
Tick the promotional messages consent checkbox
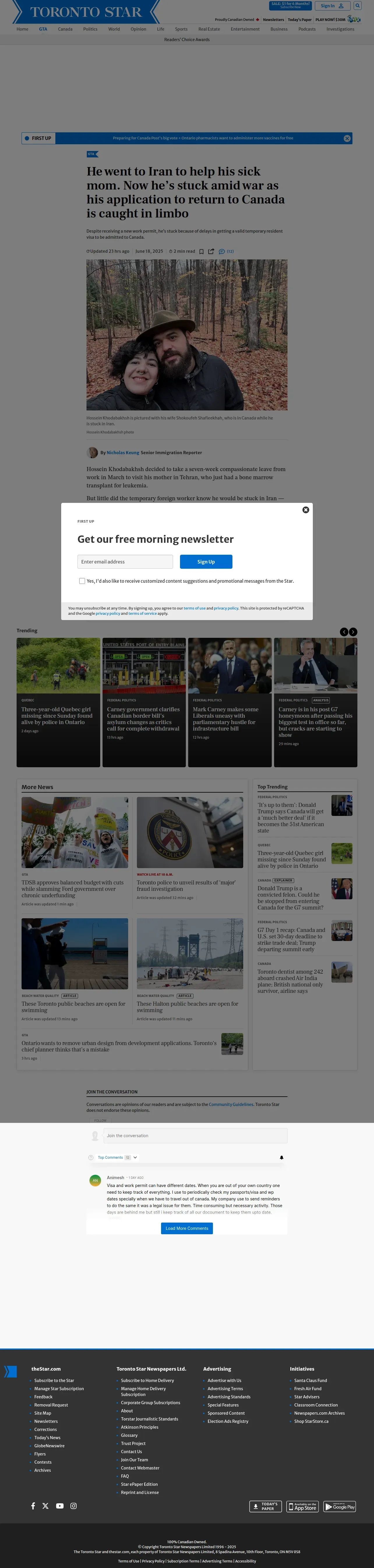point(82,581)
